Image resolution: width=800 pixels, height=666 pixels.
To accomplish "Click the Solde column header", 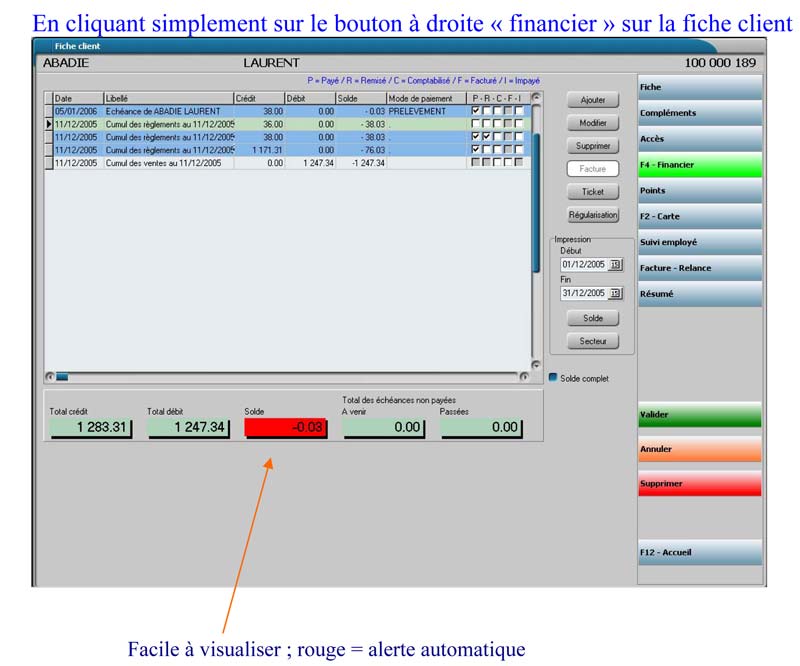I will (361, 98).
